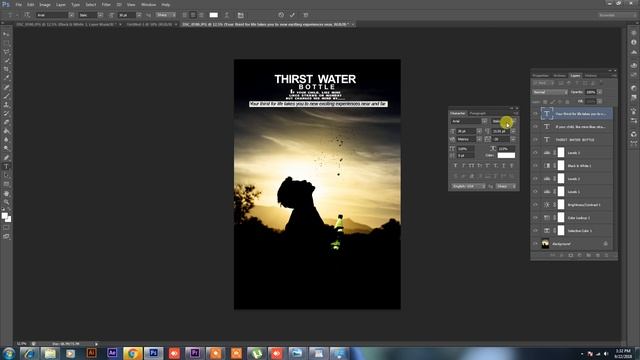Select the Rectangular Marquee tool
Viewport: 640px width, 360px height.
(6, 43)
